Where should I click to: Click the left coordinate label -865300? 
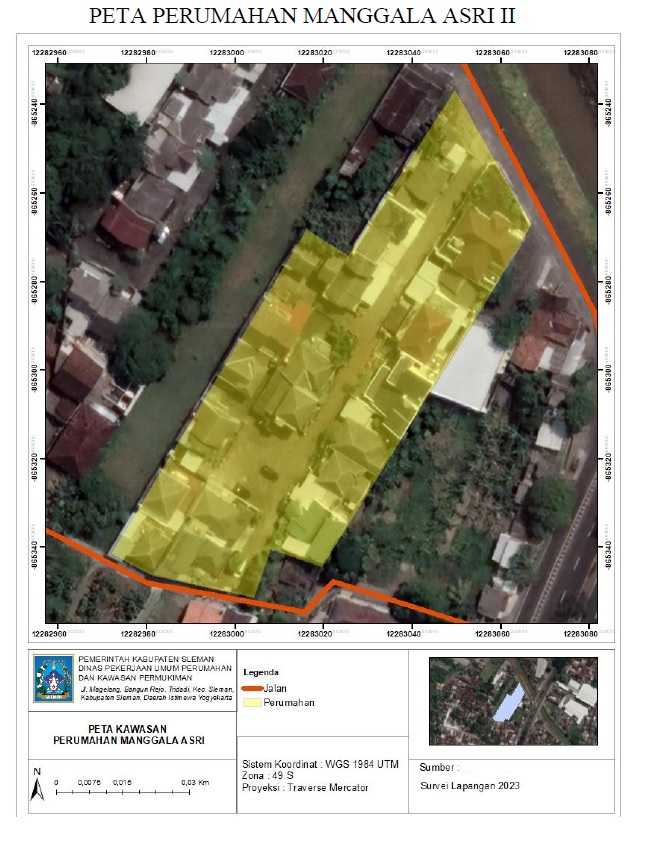pyautogui.click(x=35, y=370)
